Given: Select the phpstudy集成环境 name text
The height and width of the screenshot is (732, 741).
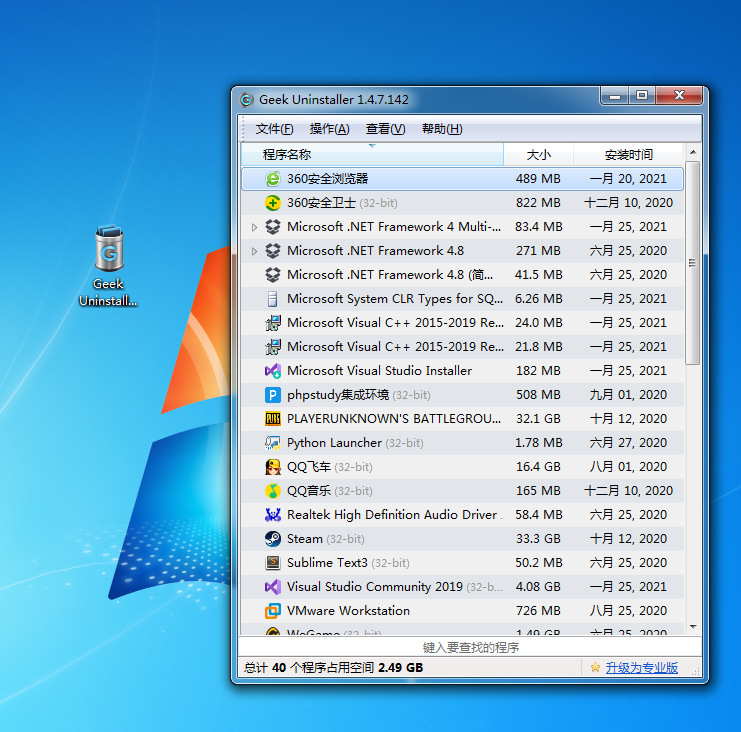Looking at the screenshot, I should pyautogui.click(x=359, y=395).
